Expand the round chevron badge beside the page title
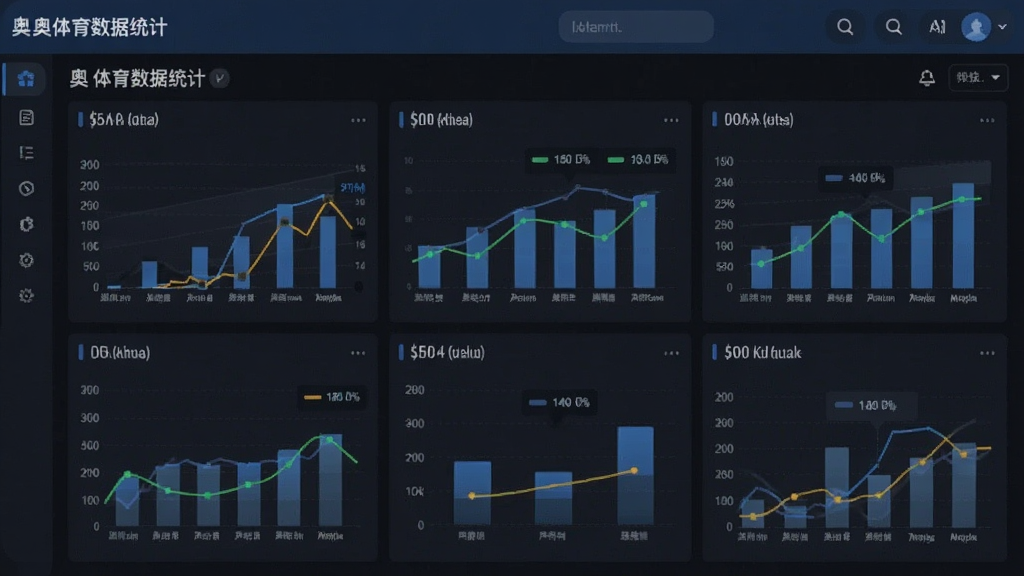Screen dimensions: 1024x576 click(x=220, y=78)
